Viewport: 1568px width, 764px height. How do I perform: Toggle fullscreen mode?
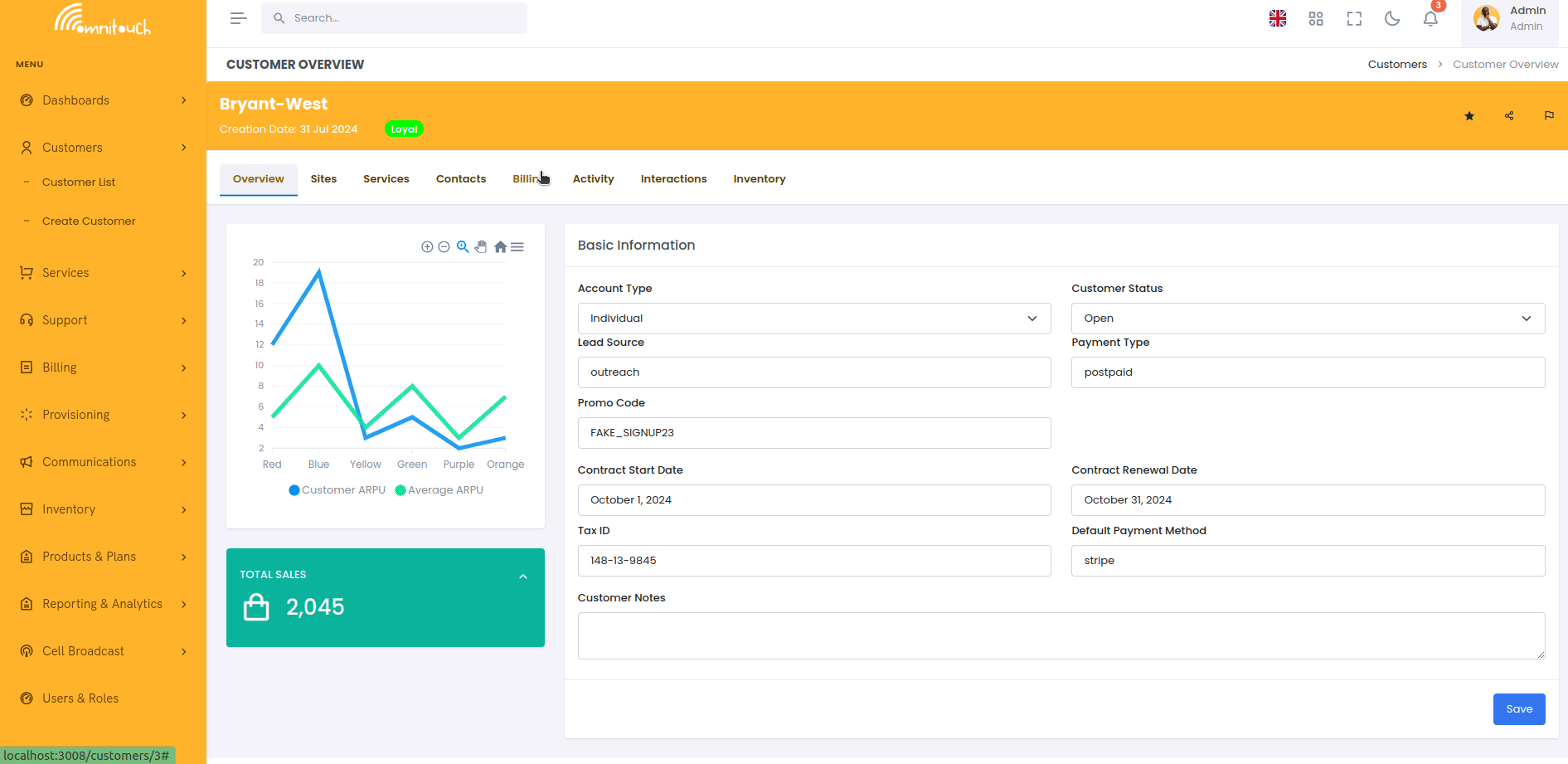(1354, 19)
